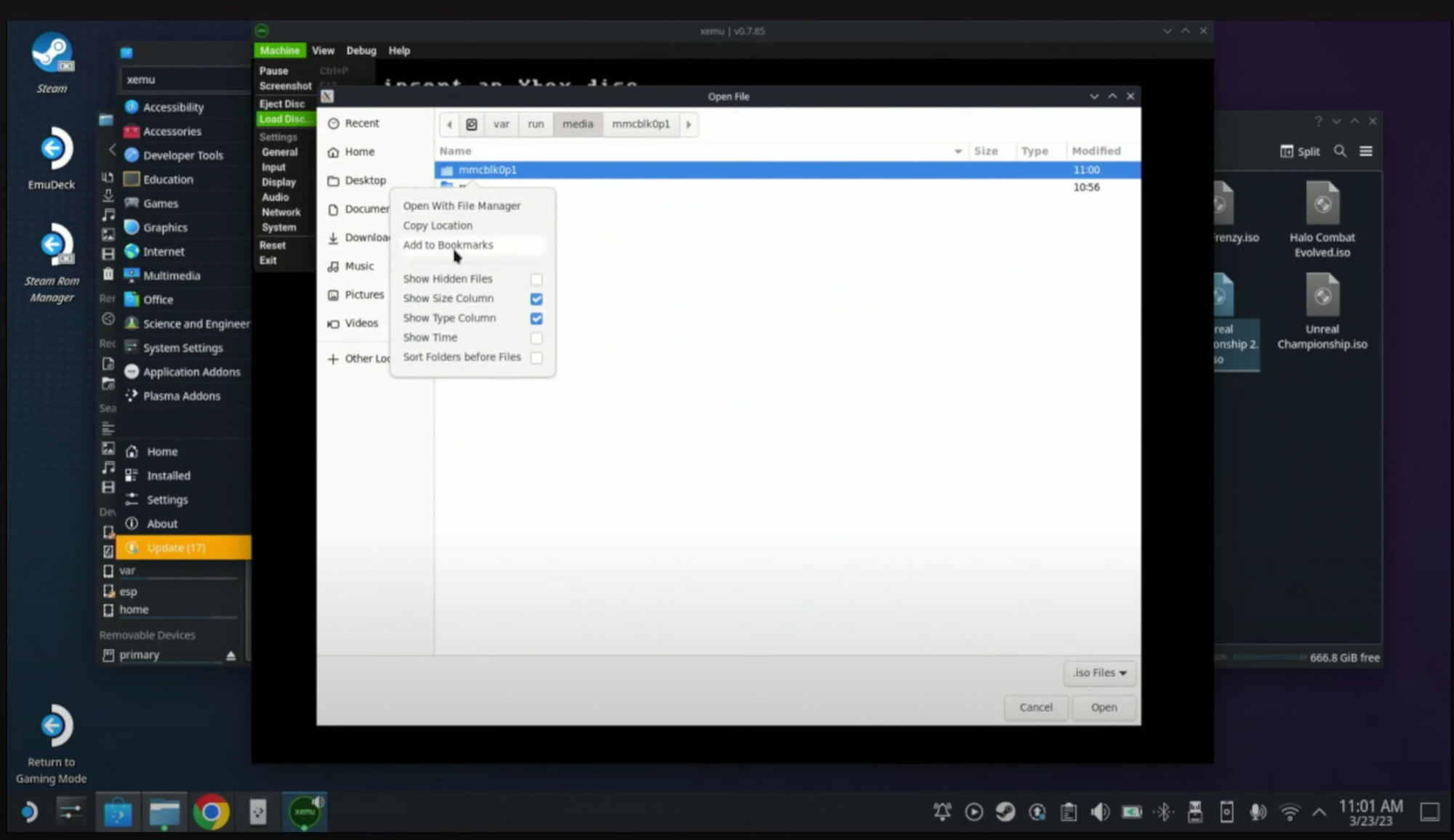Click Cancel in Open File dialog
Viewport: 1454px width, 840px height.
tap(1035, 707)
